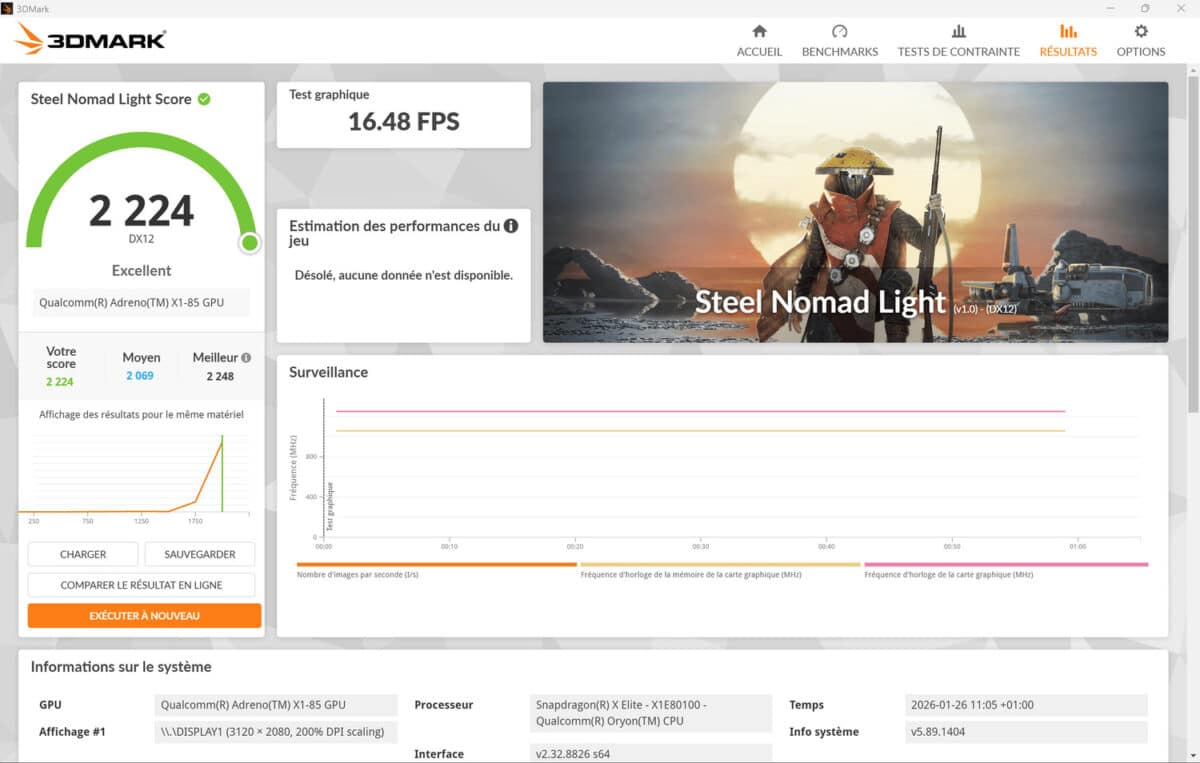Viewport: 1200px width, 763px height.
Task: Click green validation checkmark beside score title
Action: pyautogui.click(x=204, y=99)
